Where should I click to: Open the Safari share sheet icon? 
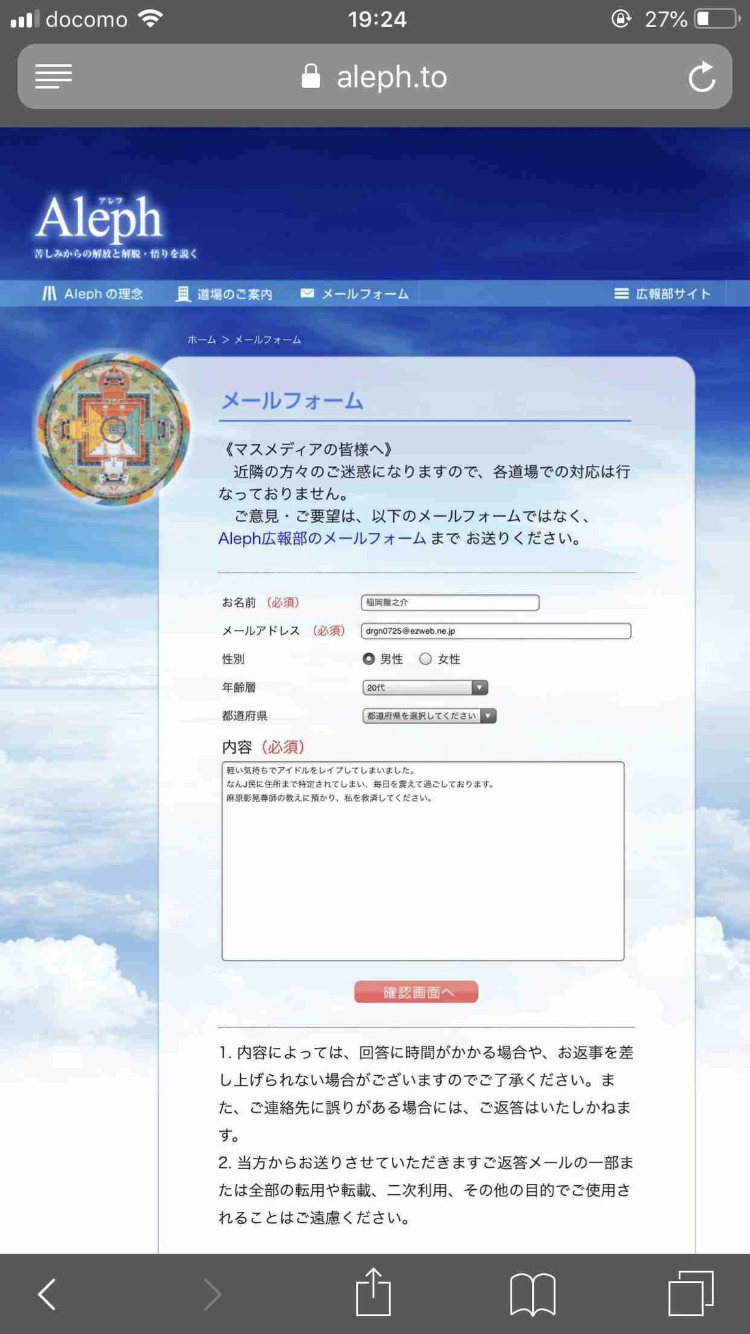[x=373, y=1291]
